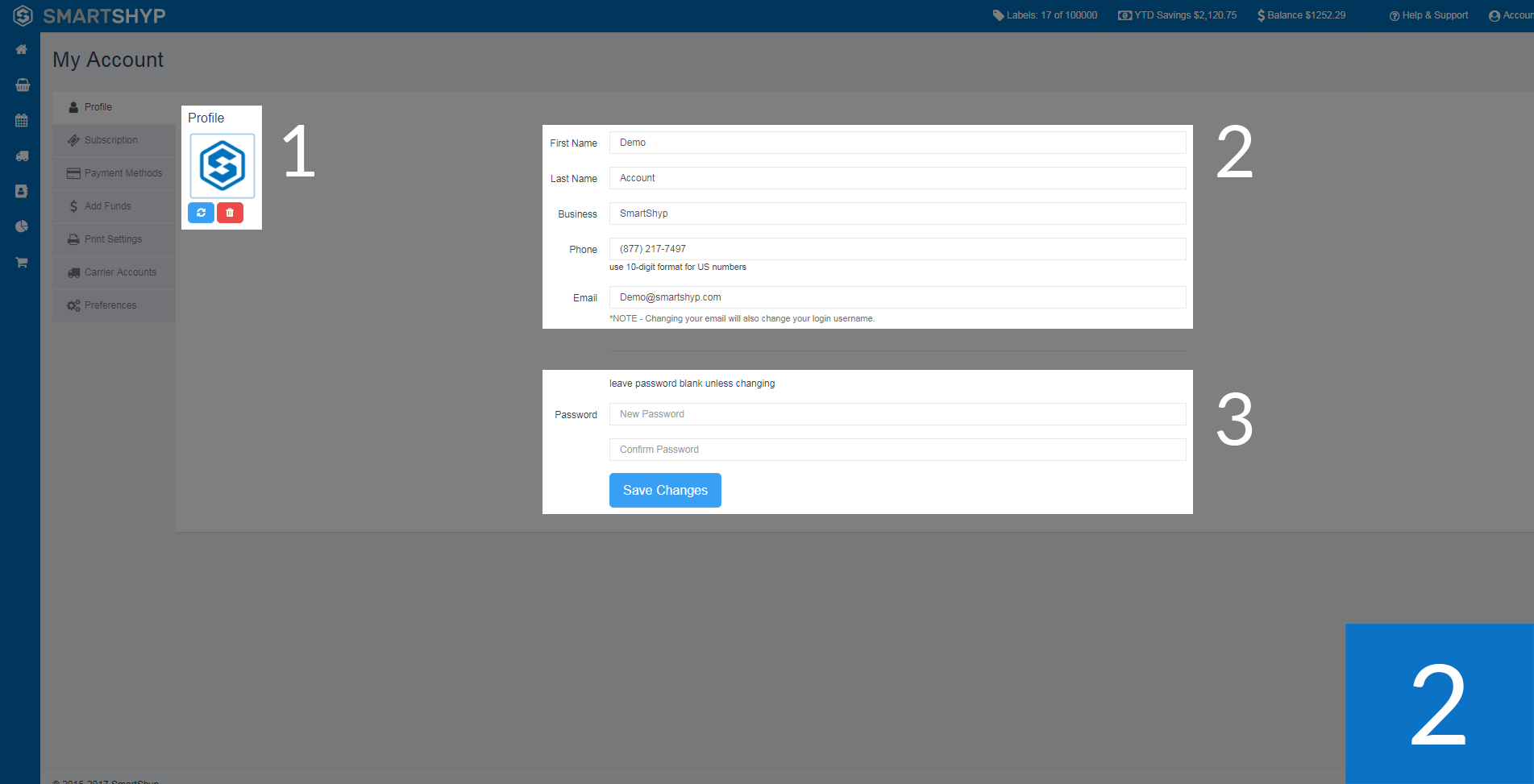
Task: Click the credit card icon beside Payment Methods
Action: tap(73, 173)
